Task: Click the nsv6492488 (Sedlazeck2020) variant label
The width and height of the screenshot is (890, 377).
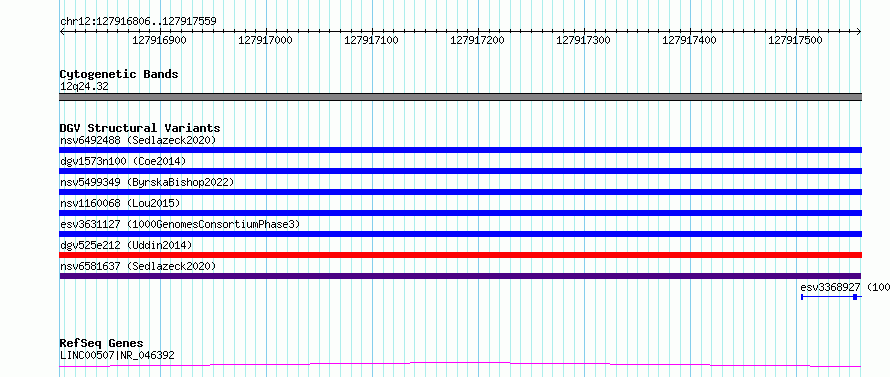Action: click(138, 140)
